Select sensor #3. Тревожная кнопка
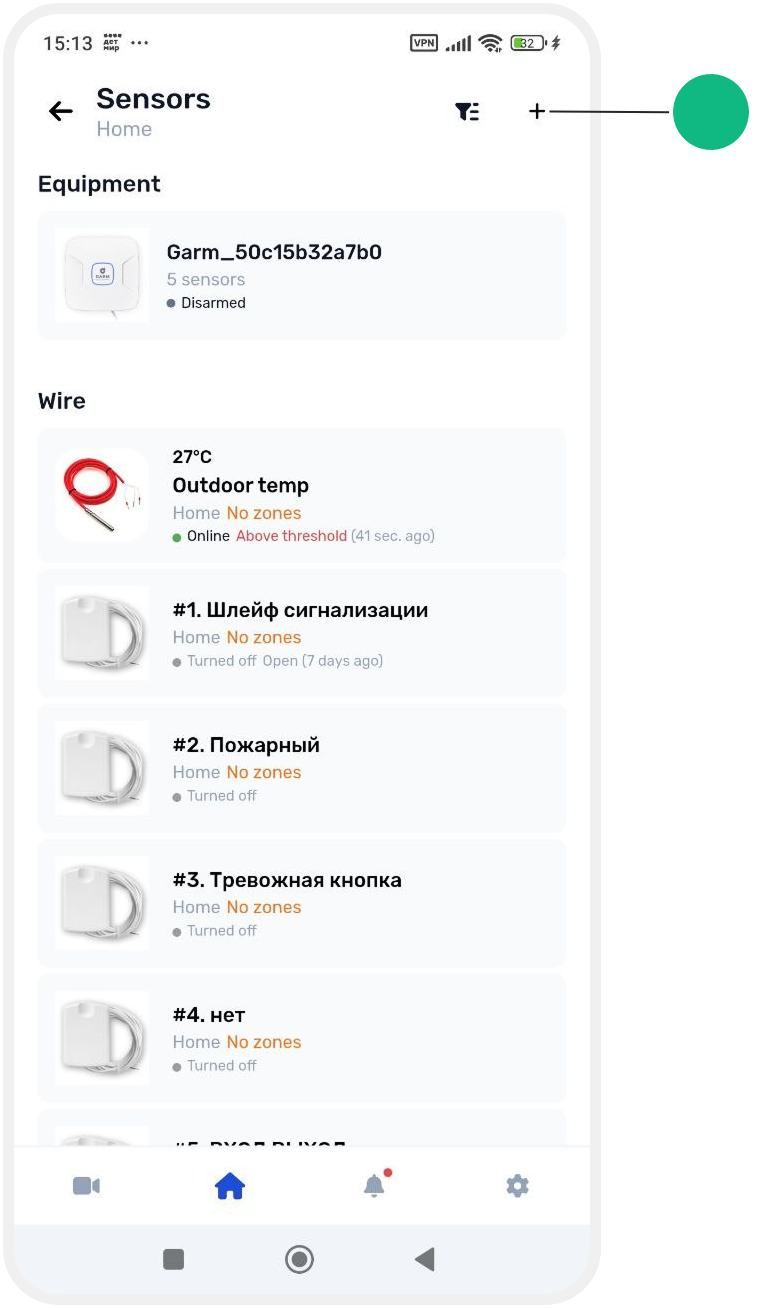The width and height of the screenshot is (774, 1308). point(302,903)
